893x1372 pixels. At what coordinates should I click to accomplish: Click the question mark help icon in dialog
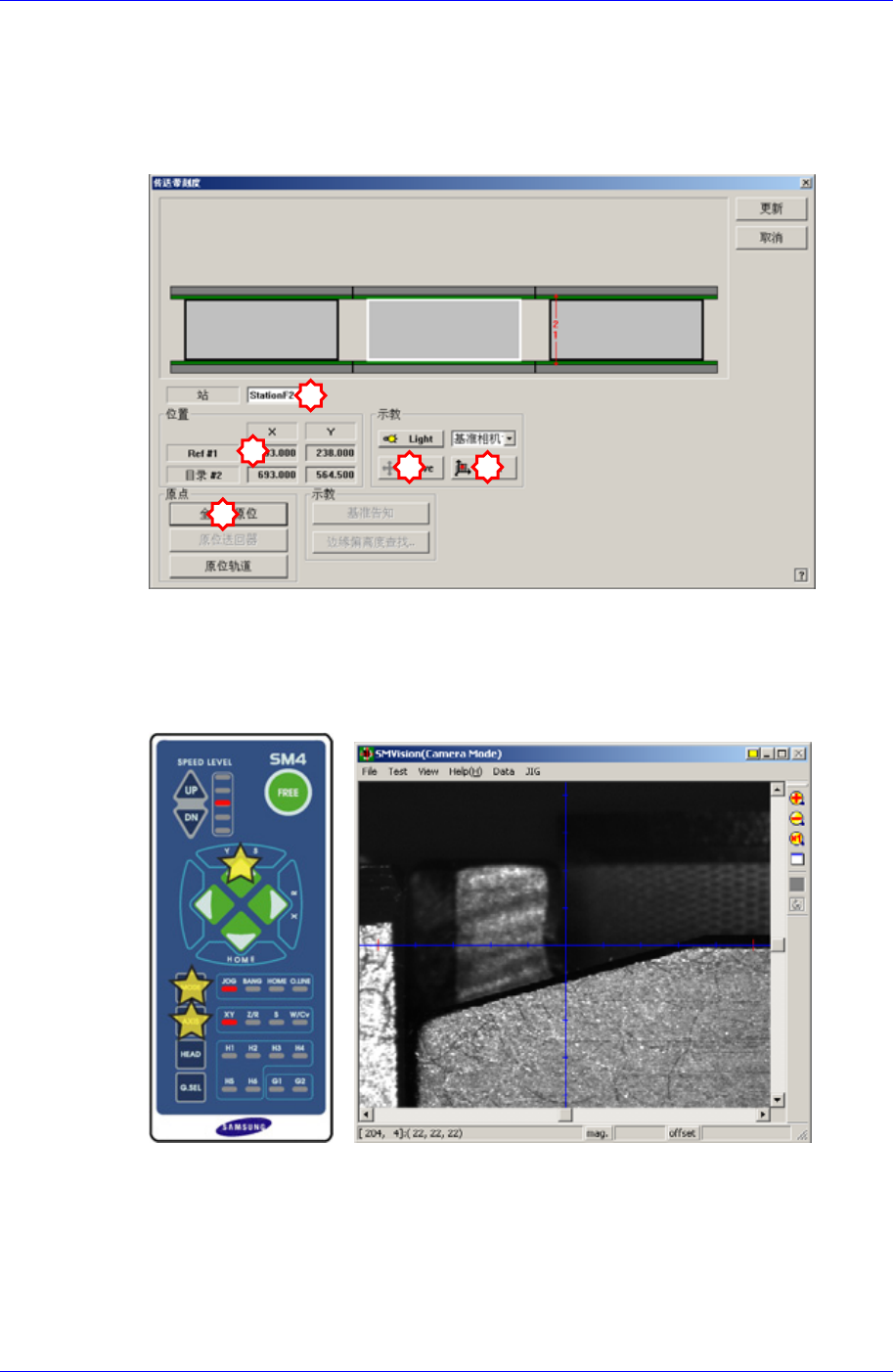pos(801,575)
